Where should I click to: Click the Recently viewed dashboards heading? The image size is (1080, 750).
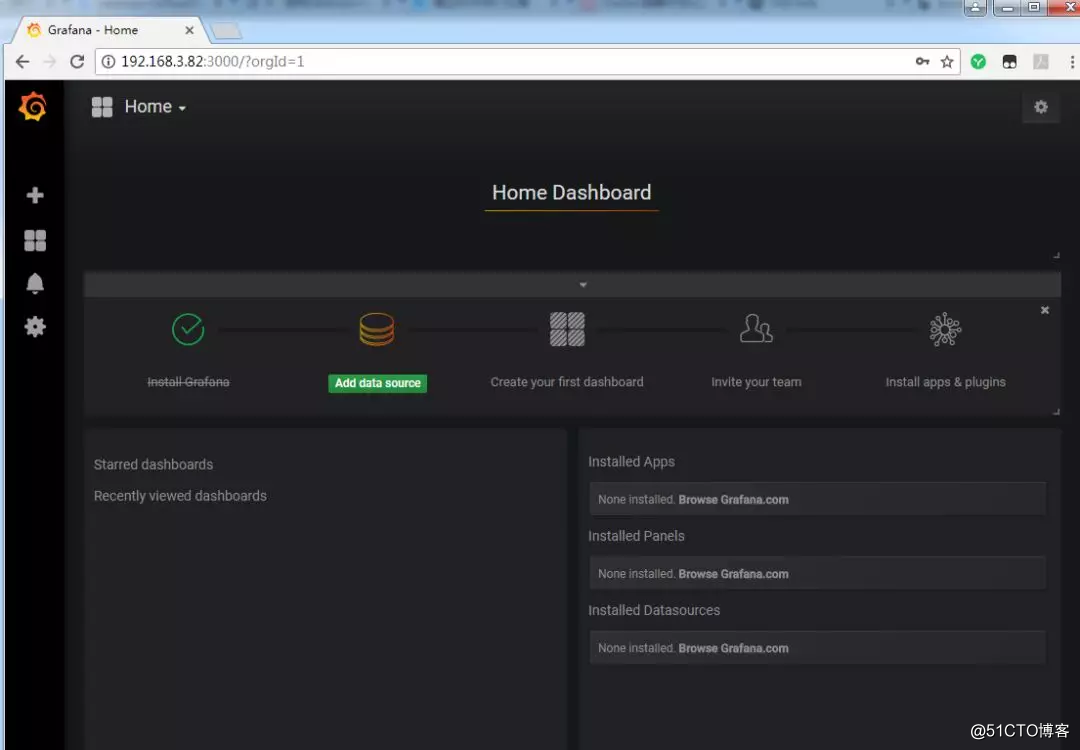click(x=180, y=496)
